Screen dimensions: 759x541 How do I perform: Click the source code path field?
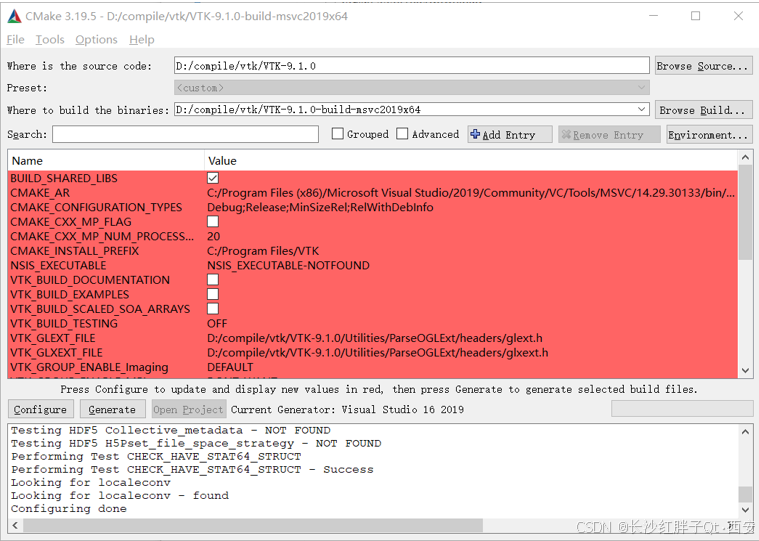411,65
